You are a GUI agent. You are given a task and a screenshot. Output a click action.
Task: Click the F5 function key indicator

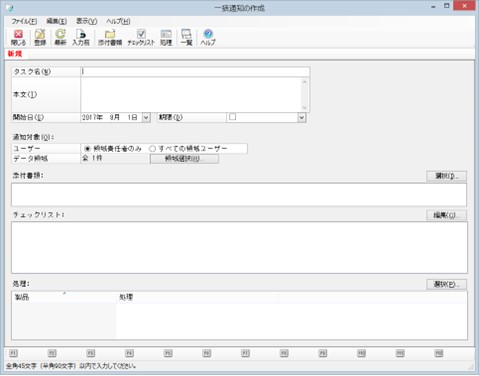tap(168, 353)
